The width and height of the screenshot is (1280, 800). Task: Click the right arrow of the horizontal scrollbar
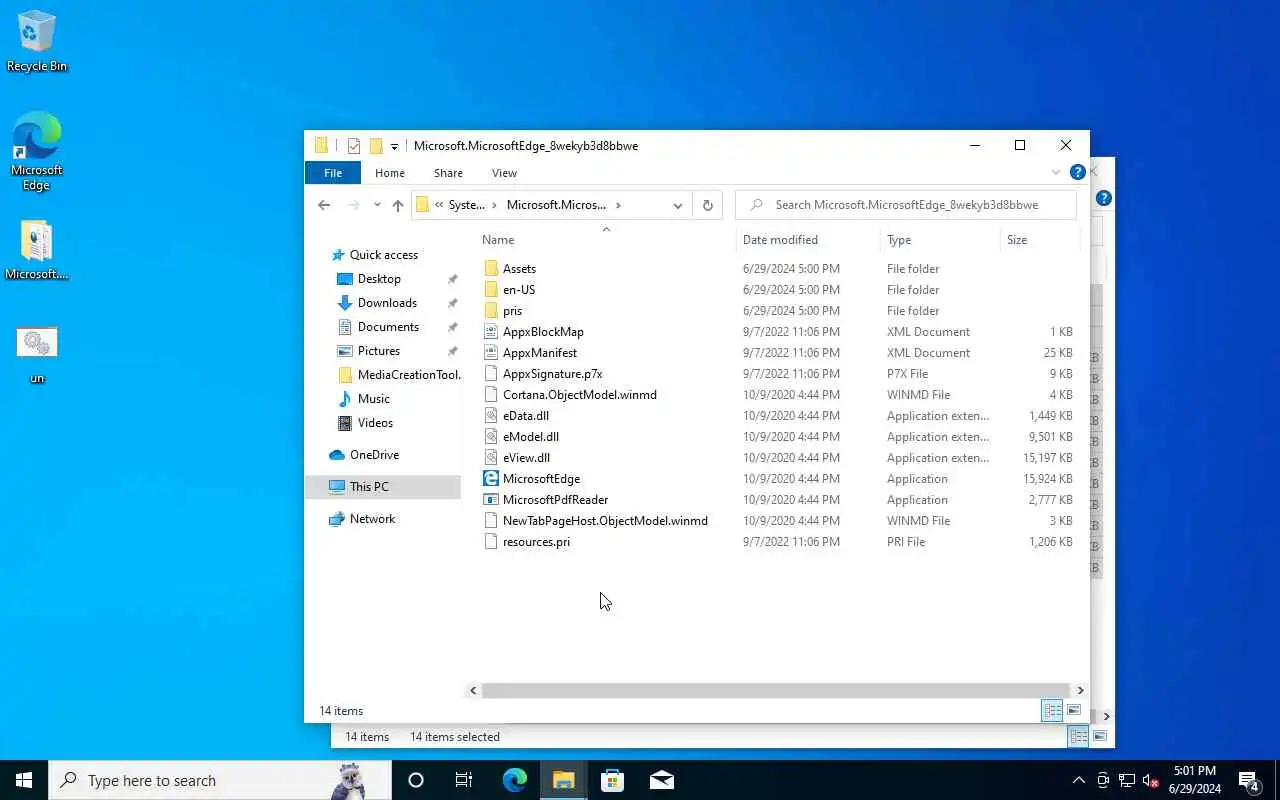click(1080, 690)
